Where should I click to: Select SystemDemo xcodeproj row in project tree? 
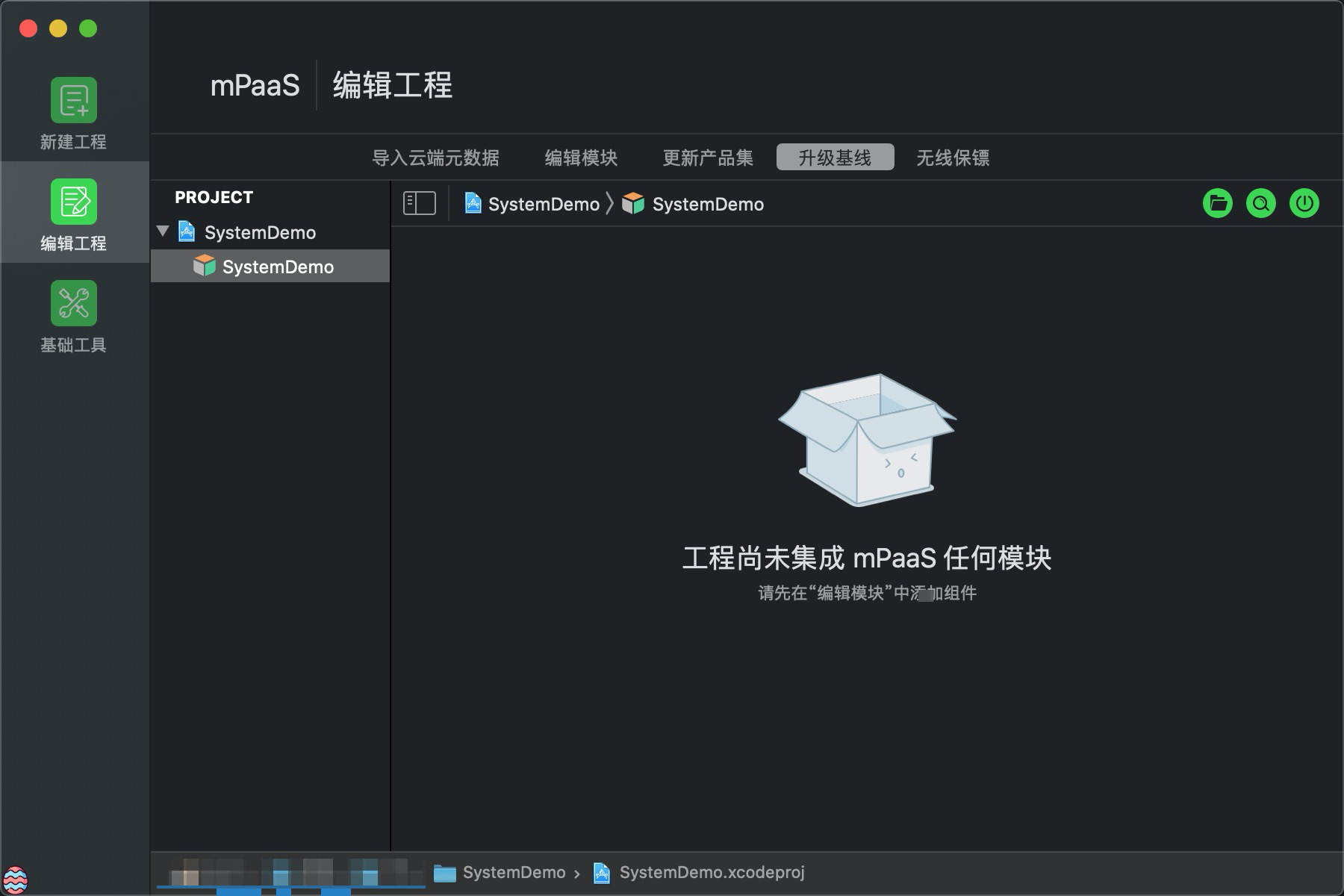point(270,232)
